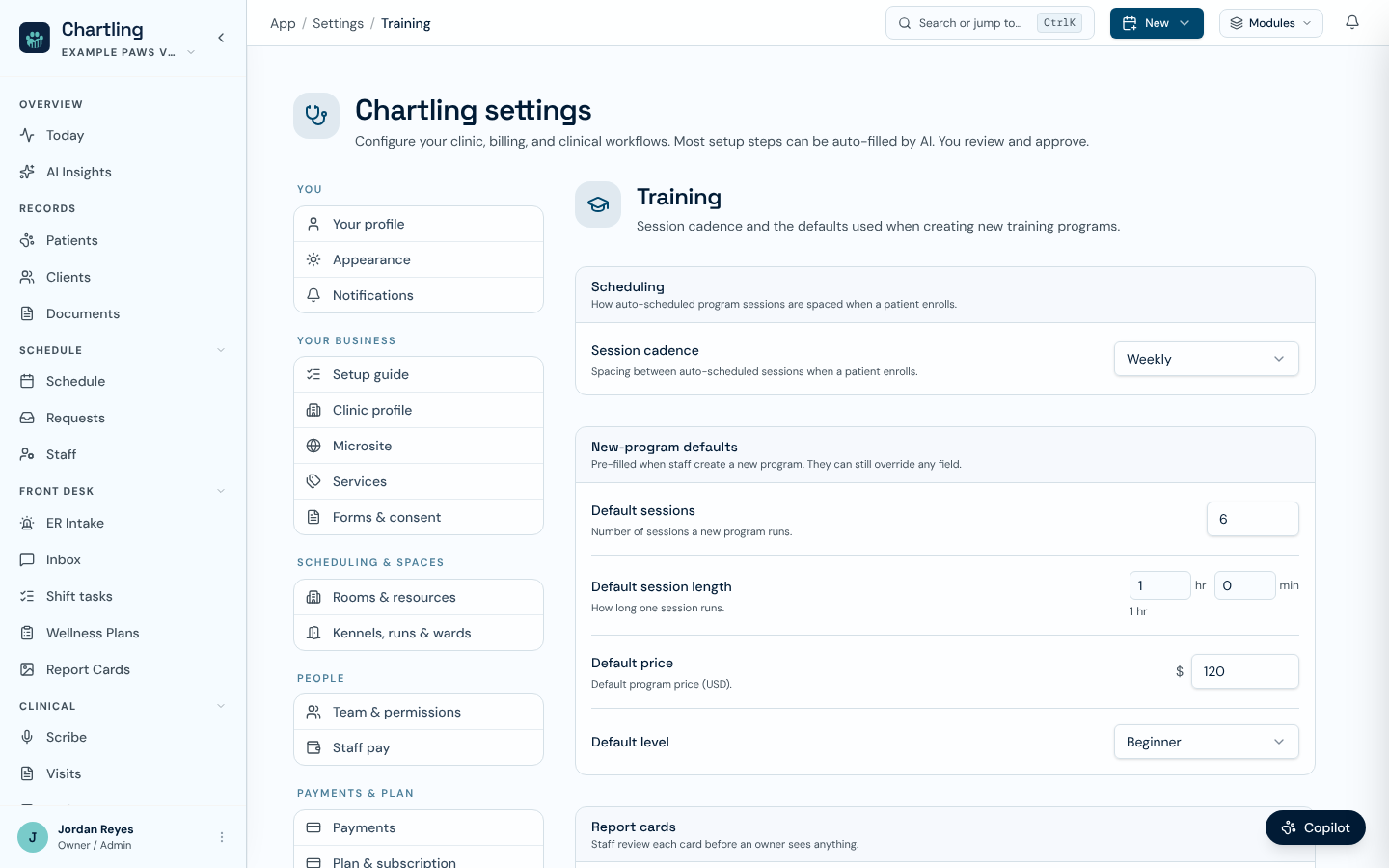Open ER Intake in the sidebar

pos(123,523)
